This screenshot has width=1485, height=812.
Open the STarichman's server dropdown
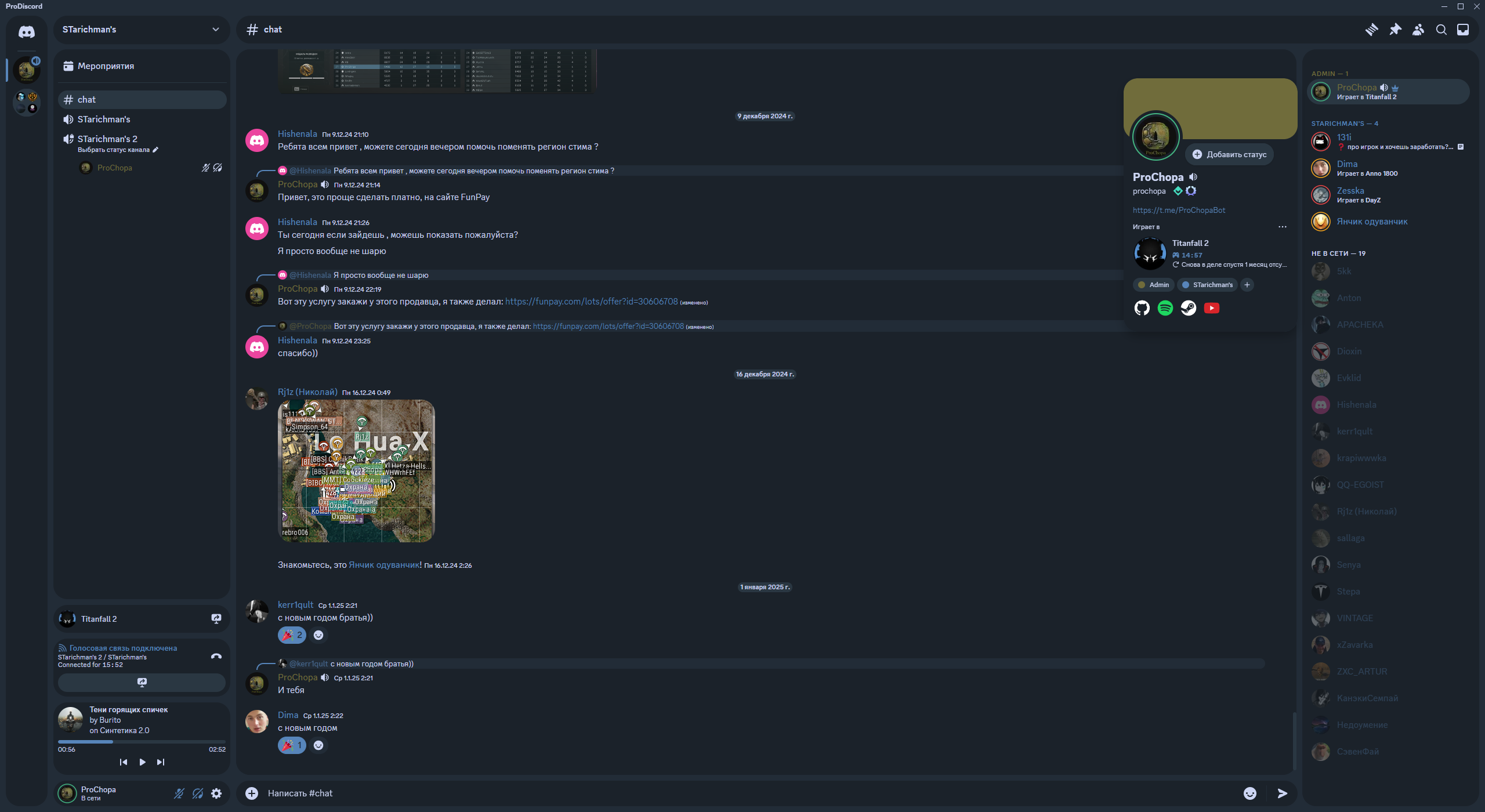215,30
